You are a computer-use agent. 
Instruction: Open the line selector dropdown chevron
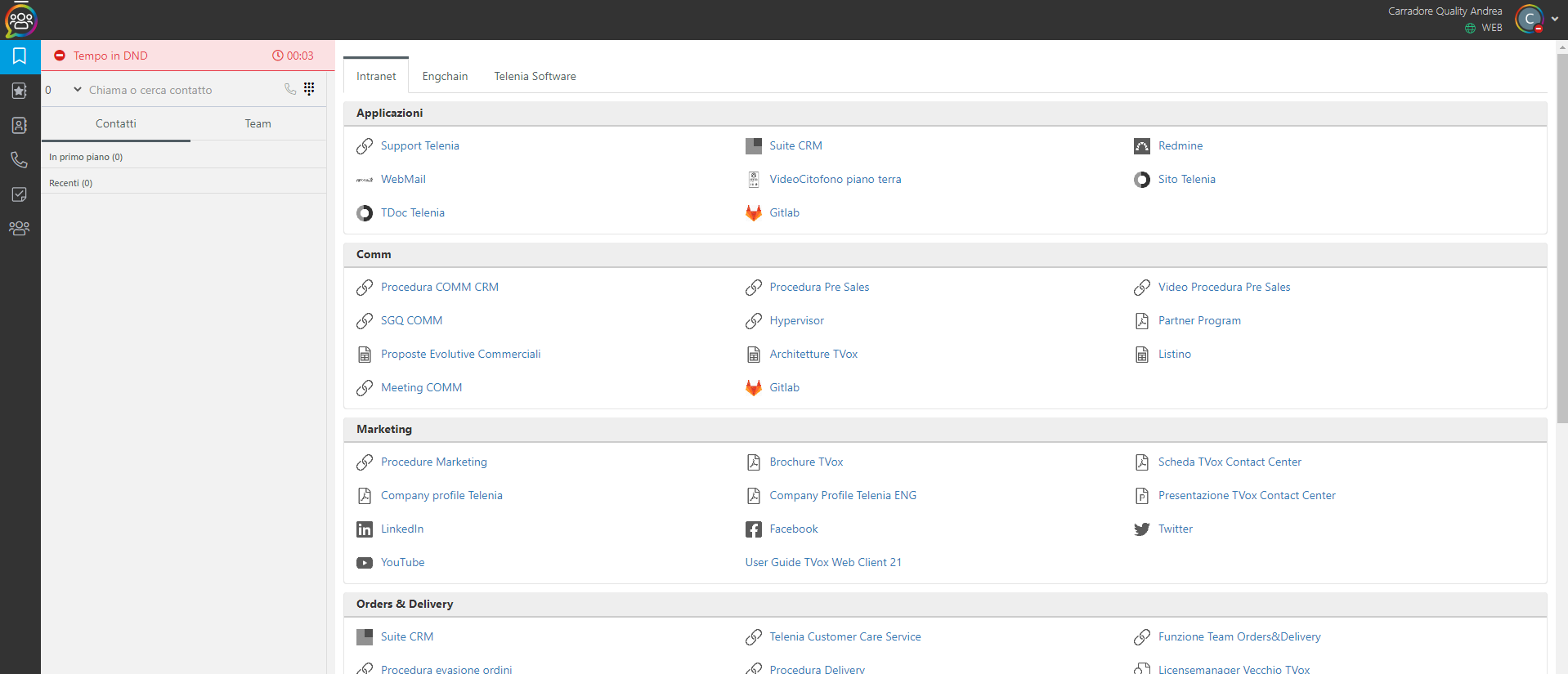(78, 90)
